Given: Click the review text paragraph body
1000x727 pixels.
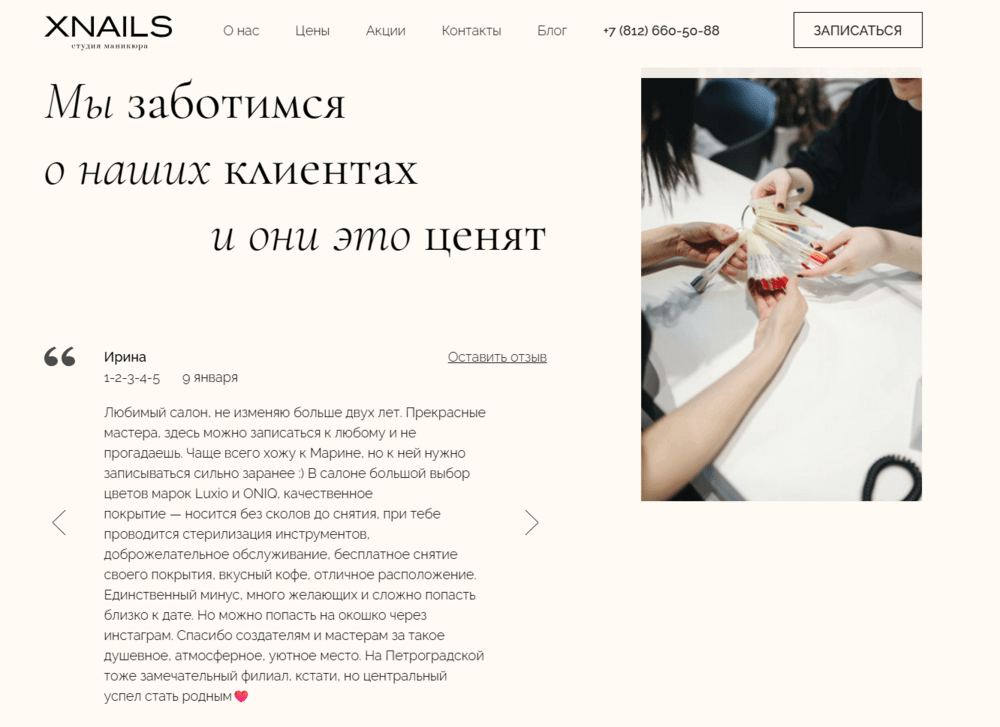Looking at the screenshot, I should (x=295, y=554).
